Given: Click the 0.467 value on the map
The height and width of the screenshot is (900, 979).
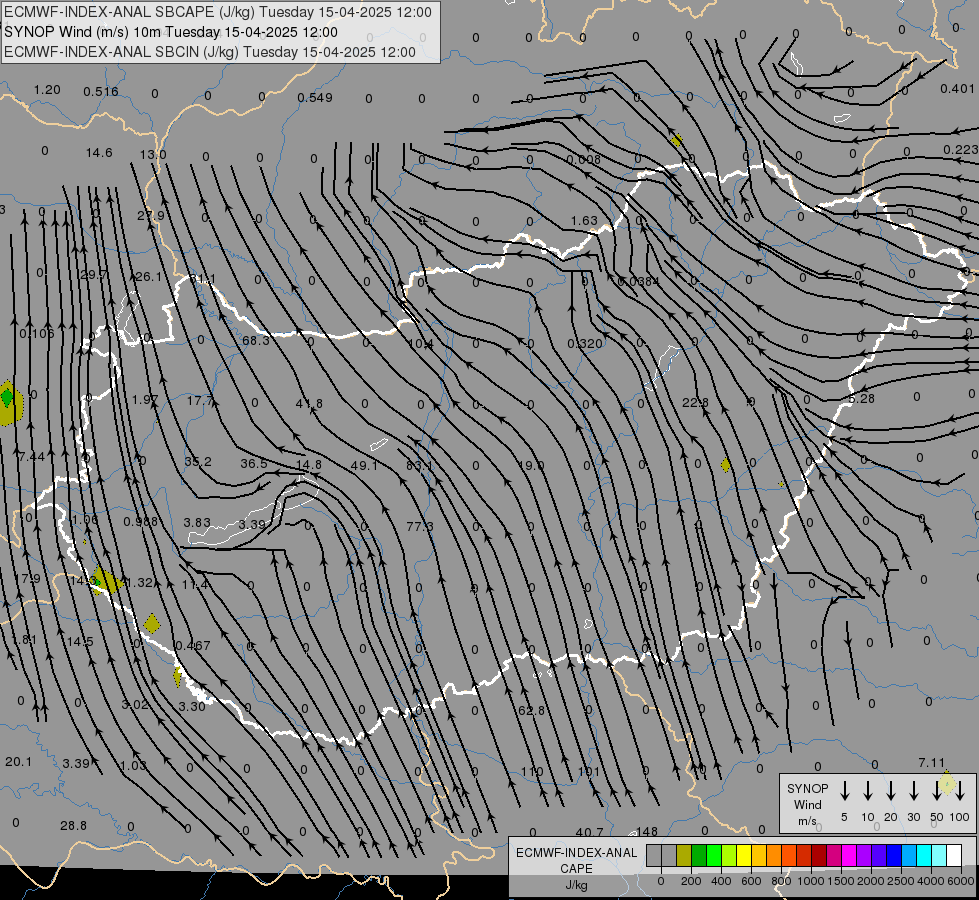Looking at the screenshot, I should (x=192, y=645).
